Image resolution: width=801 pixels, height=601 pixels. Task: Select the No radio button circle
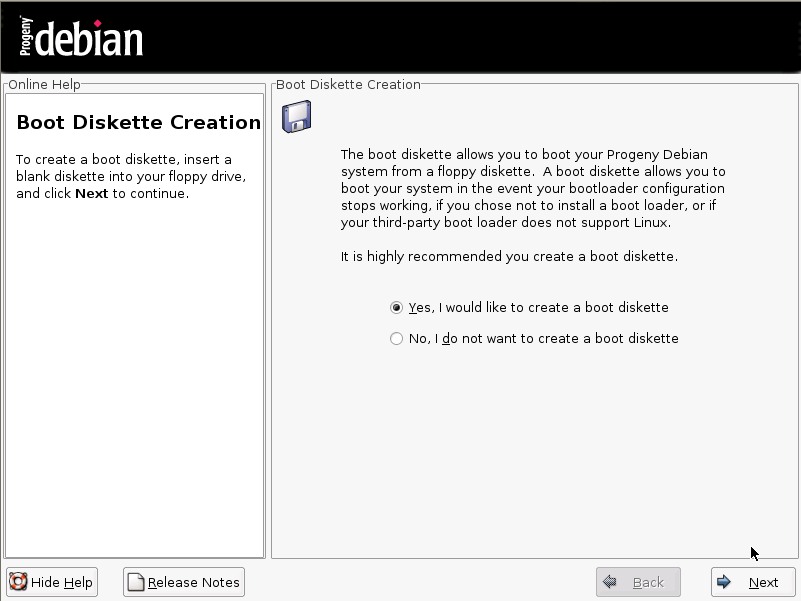[397, 339]
